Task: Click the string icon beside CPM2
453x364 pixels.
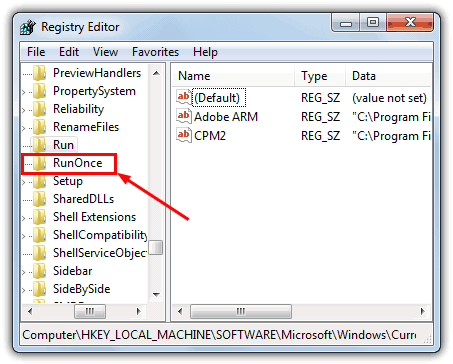Action: click(184, 135)
